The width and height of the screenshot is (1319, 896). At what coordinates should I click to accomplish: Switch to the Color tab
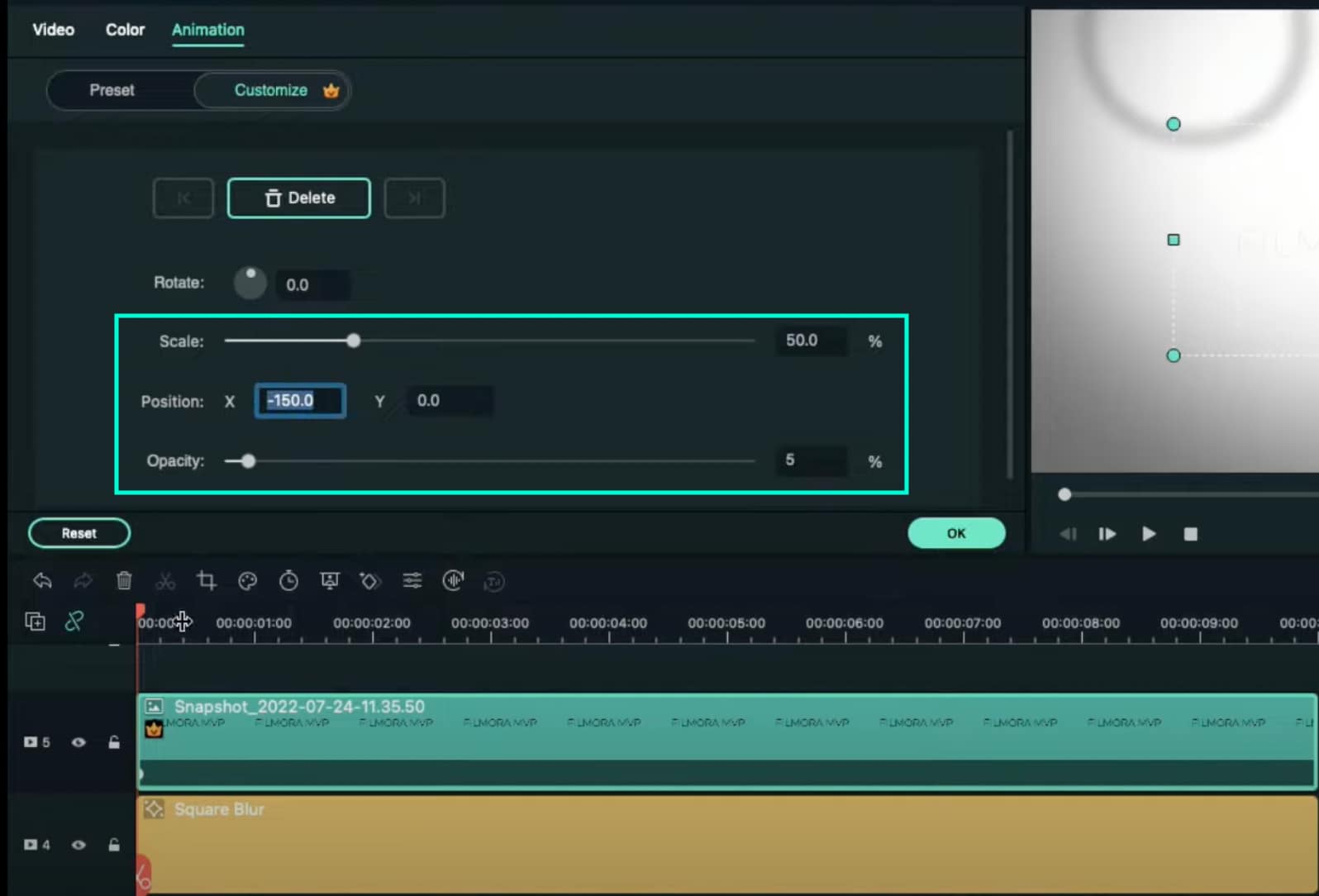pyautogui.click(x=125, y=30)
